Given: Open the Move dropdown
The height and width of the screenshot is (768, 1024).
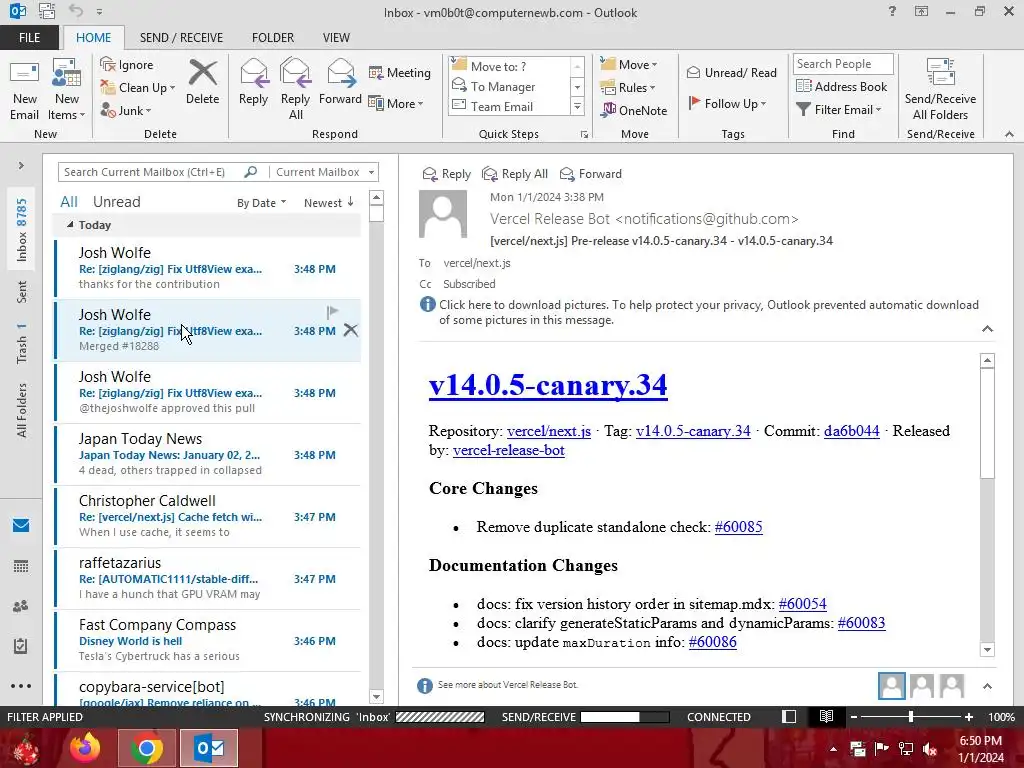Looking at the screenshot, I should click(x=629, y=65).
